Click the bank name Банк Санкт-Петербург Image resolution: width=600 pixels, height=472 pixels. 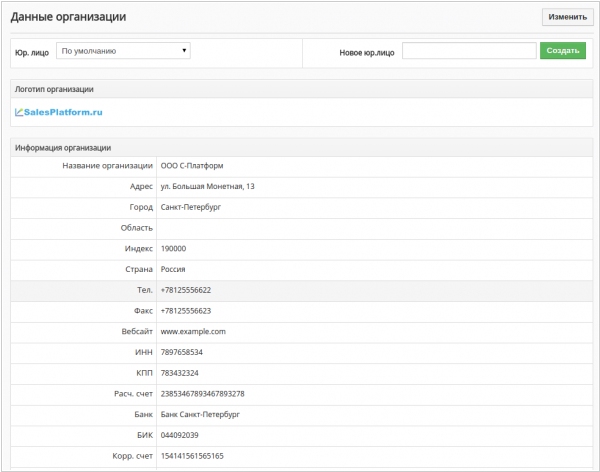point(200,415)
